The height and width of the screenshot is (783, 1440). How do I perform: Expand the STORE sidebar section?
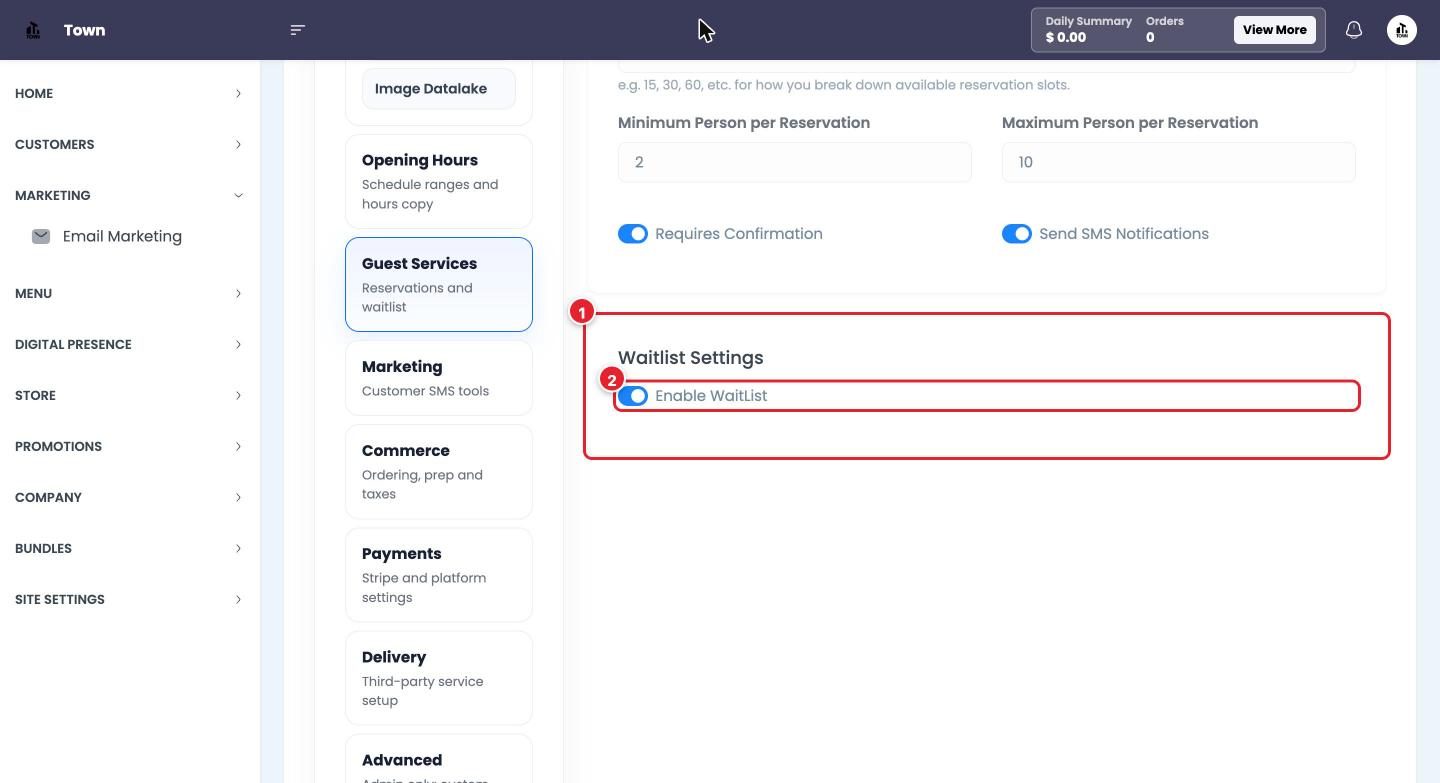tap(128, 395)
